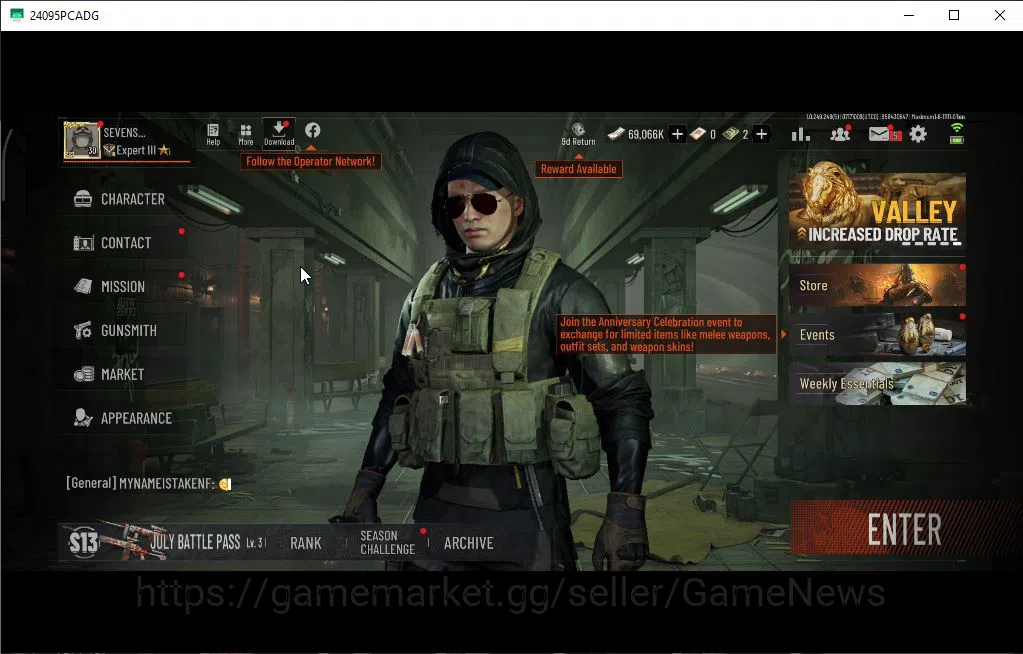Open the Facebook icon link

313,130
